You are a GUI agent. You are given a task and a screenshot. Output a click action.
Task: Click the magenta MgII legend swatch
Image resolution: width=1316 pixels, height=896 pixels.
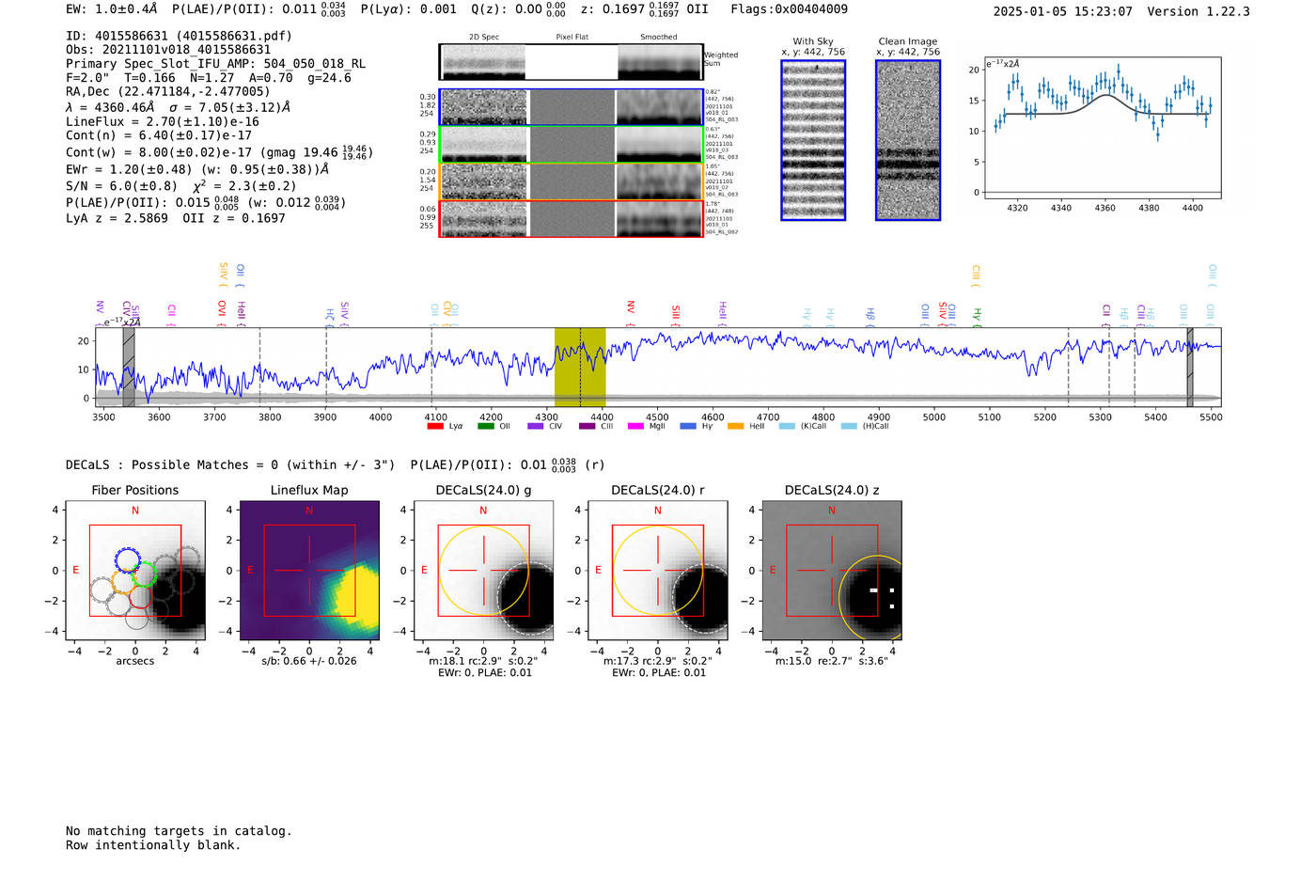point(635,426)
